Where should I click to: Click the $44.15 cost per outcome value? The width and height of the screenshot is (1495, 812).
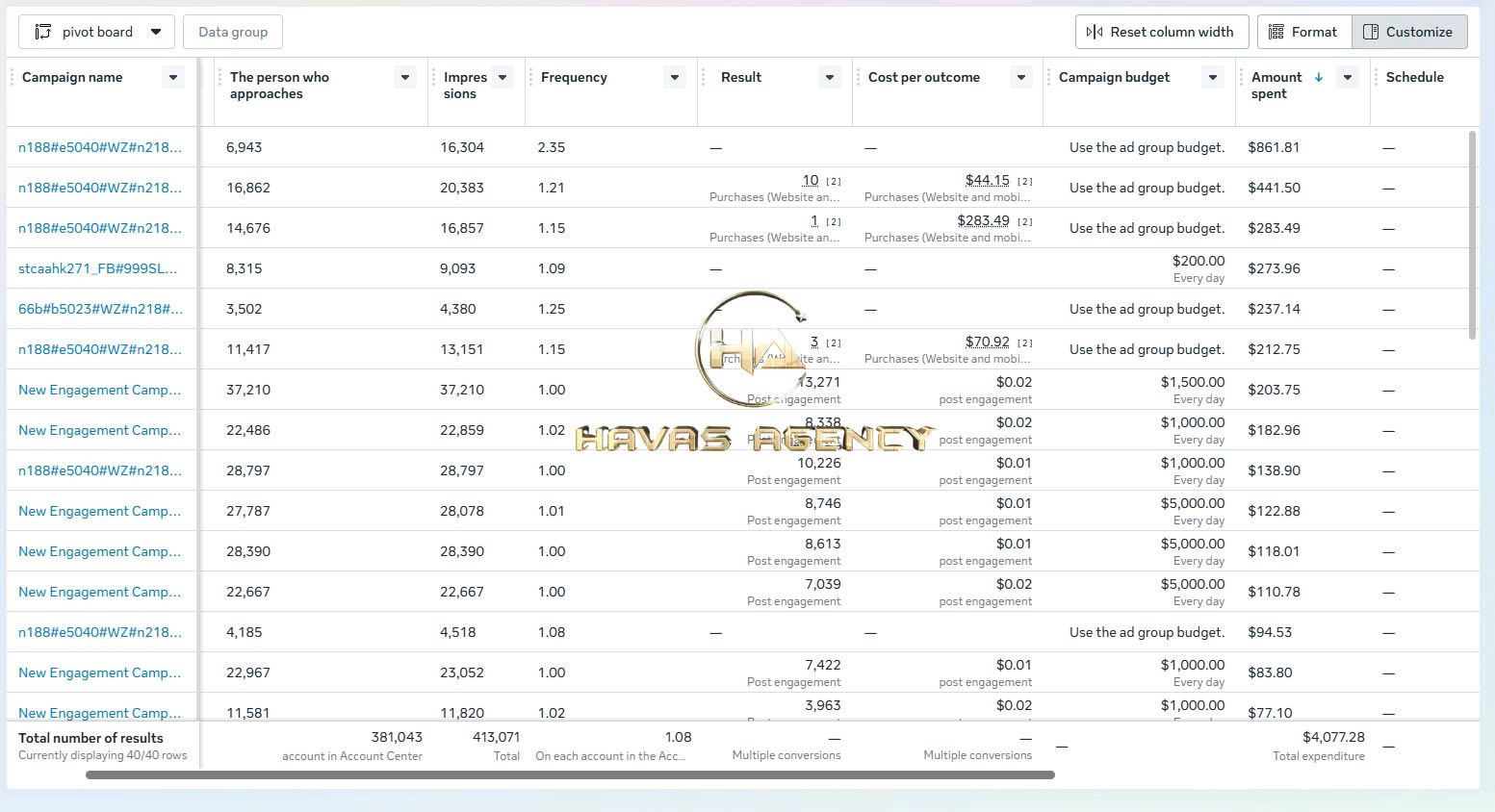988,180
